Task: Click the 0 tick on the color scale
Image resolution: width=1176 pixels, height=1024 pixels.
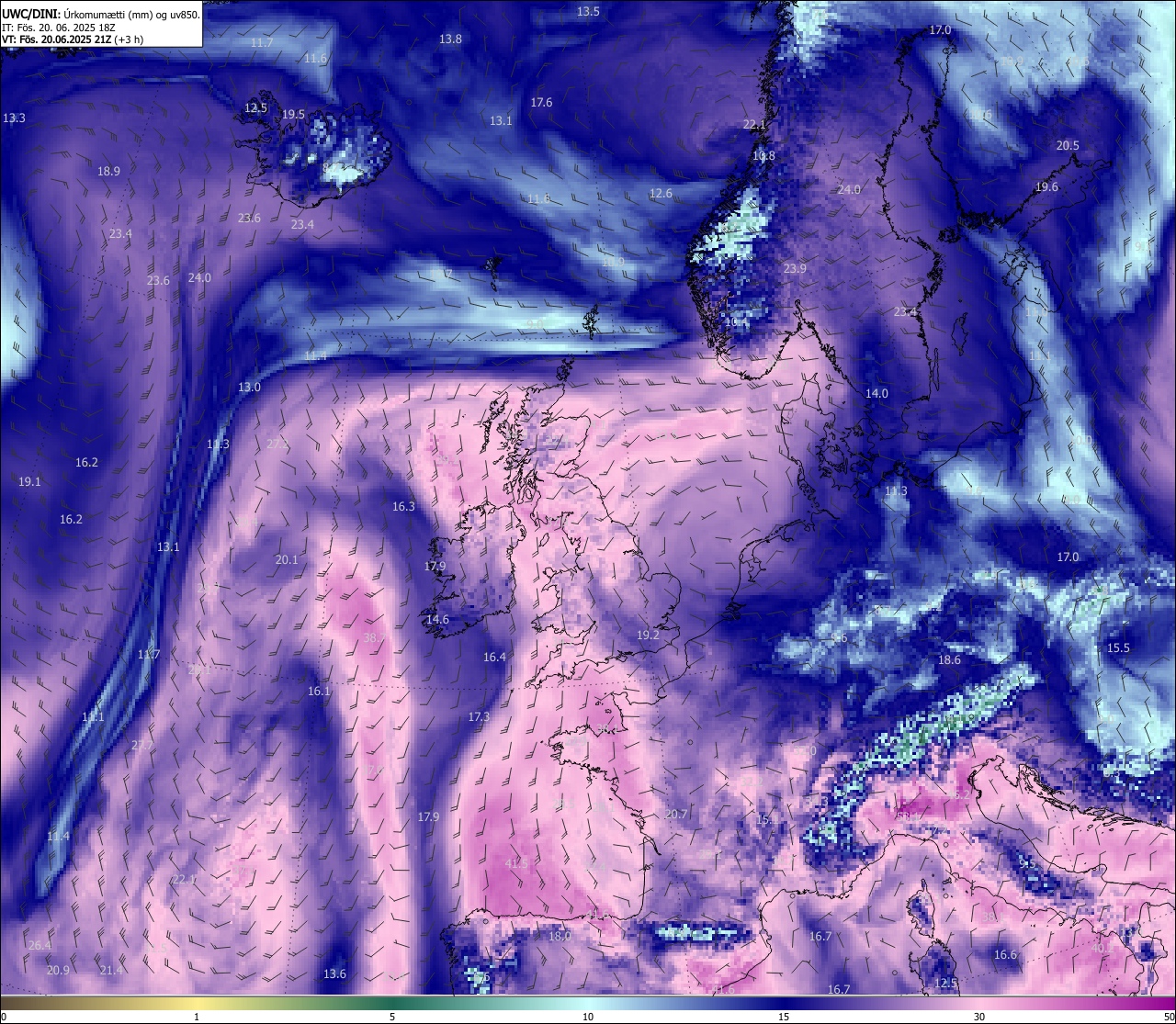Action: [4, 1018]
